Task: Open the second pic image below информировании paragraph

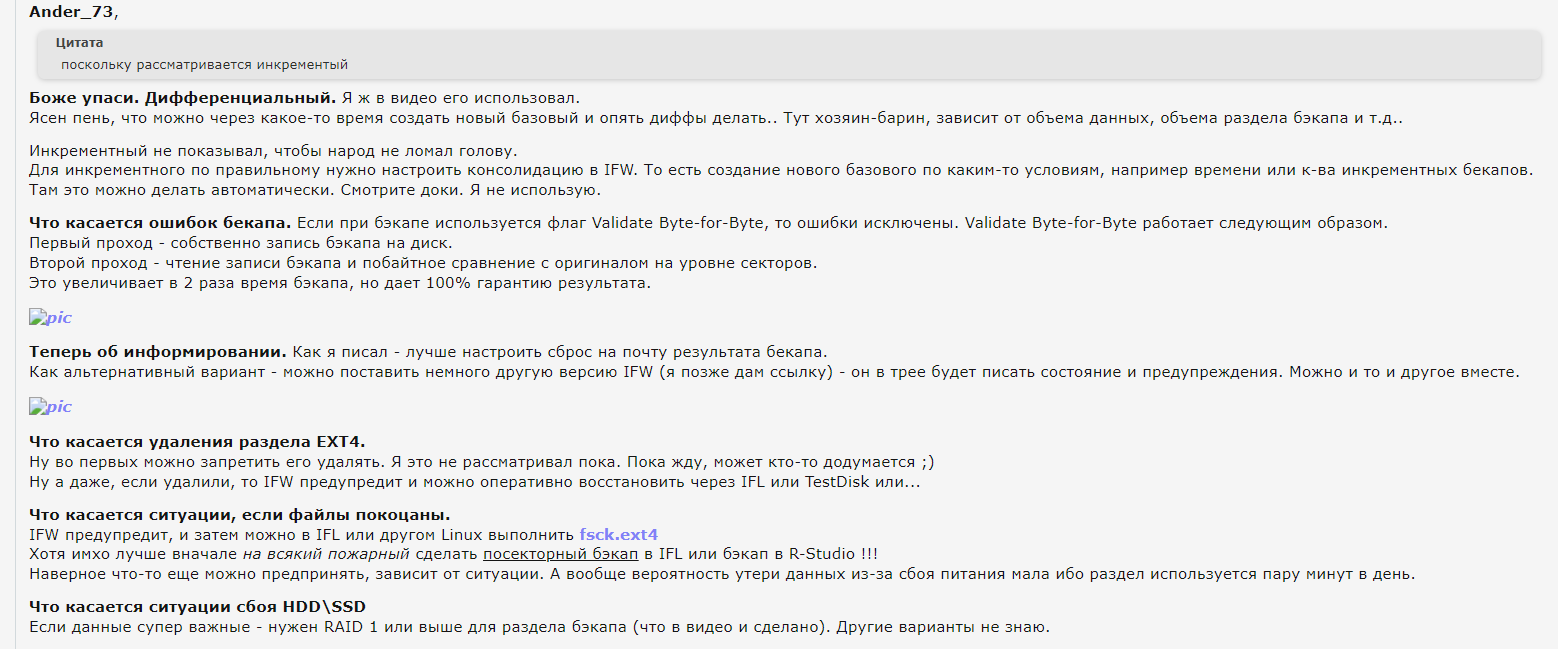Action: [x=51, y=407]
